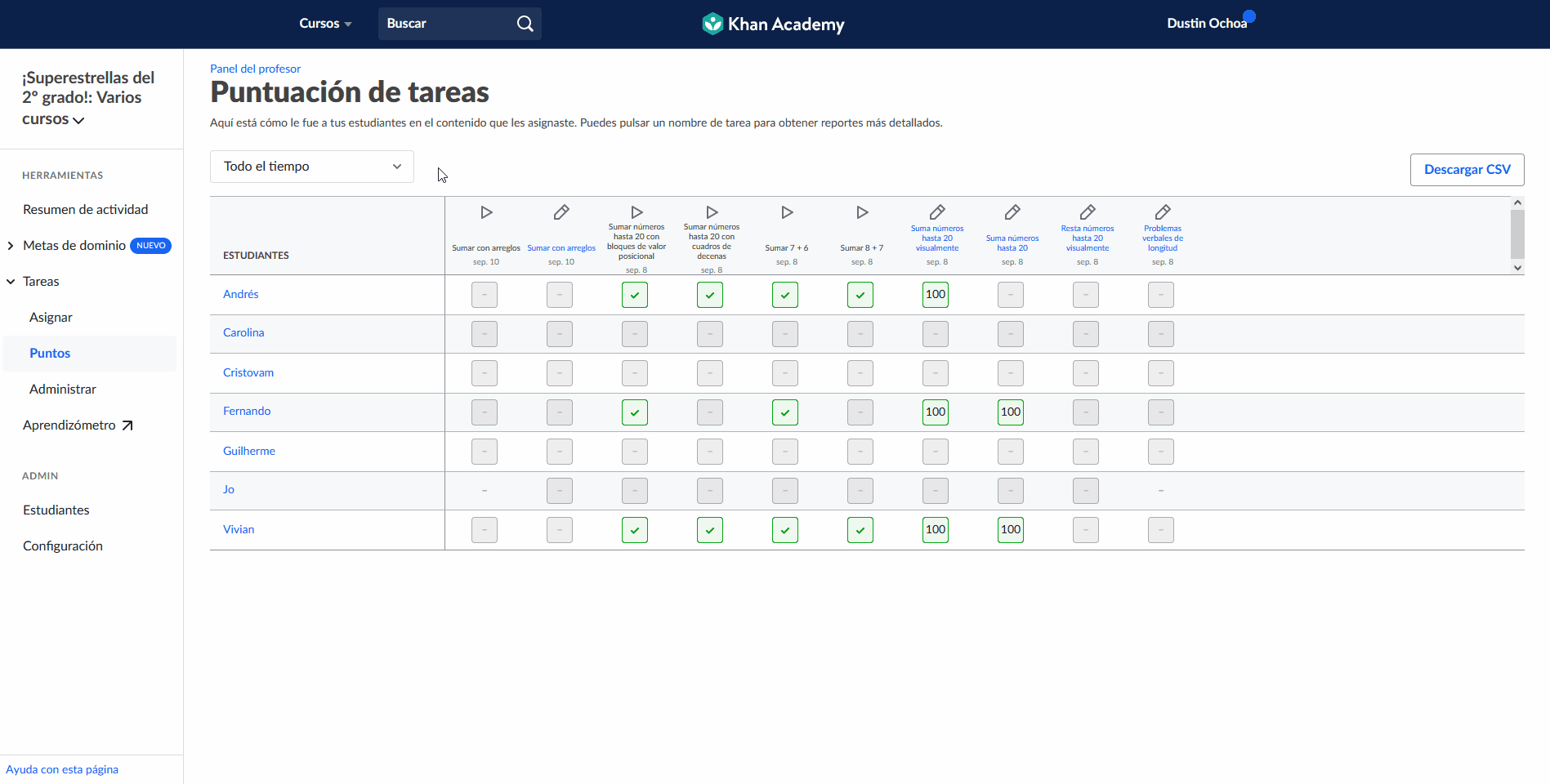Screen dimensions: 1550x784
Task: Click the Khan Academy logo
Action: tap(773, 24)
